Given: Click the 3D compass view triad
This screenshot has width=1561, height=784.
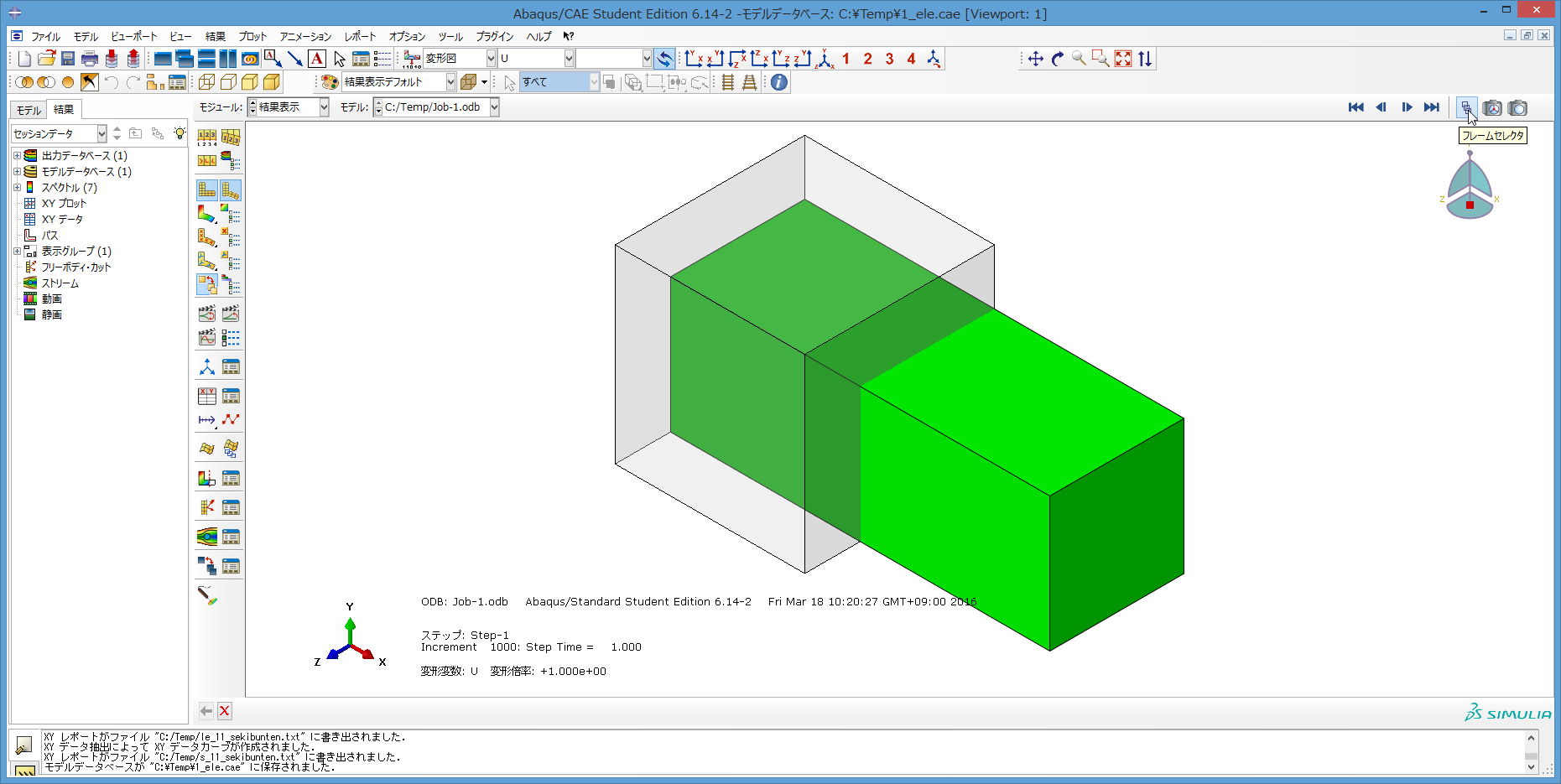Looking at the screenshot, I should click(x=1470, y=186).
